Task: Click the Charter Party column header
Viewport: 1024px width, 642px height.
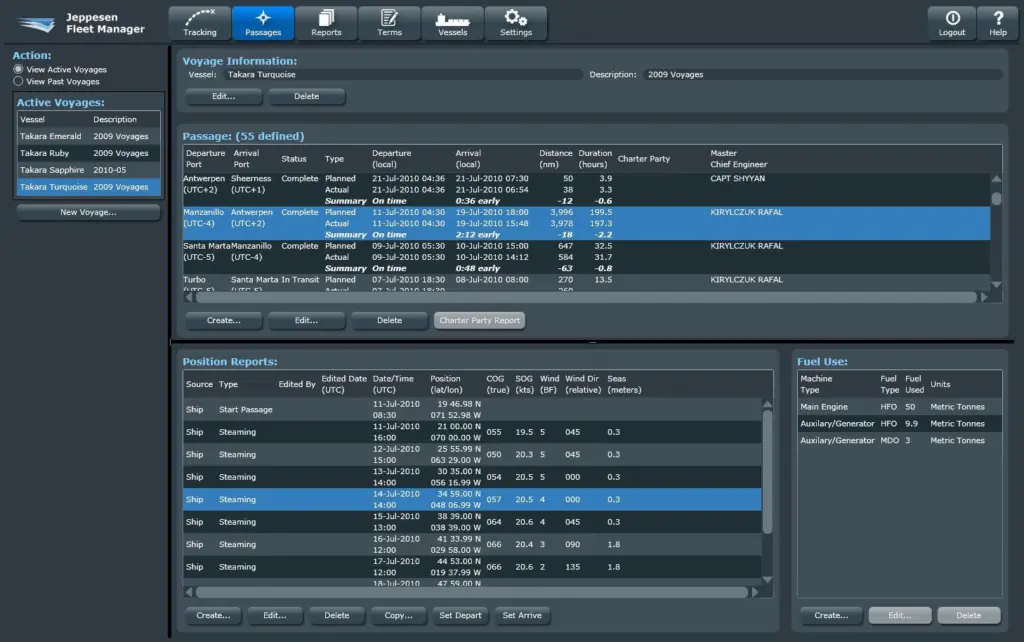Action: click(644, 159)
